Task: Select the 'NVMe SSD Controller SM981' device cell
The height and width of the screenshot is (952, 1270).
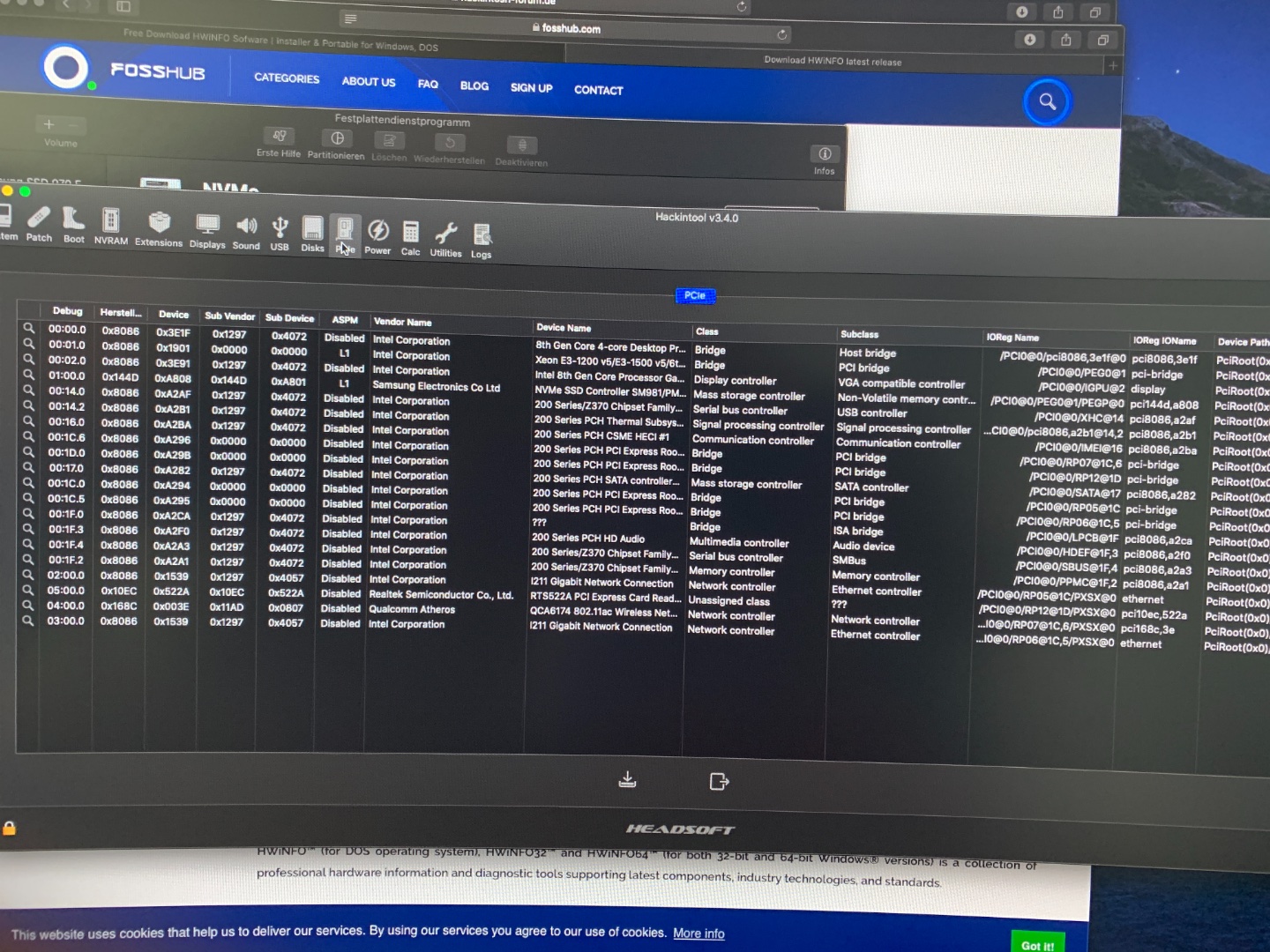Action: tap(609, 391)
